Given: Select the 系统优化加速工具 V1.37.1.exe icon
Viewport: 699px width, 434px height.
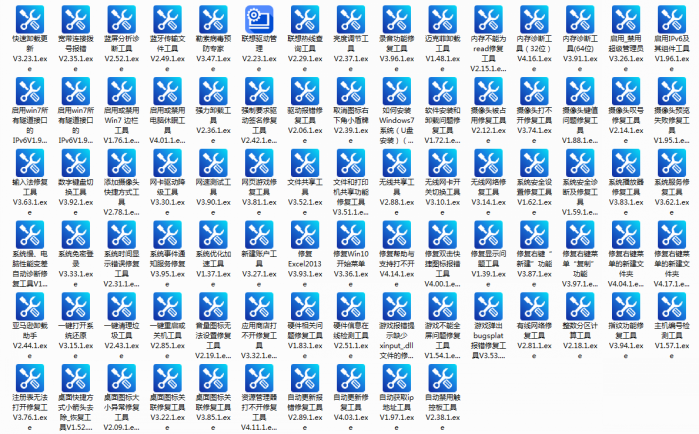Looking at the screenshot, I should 213,235.
